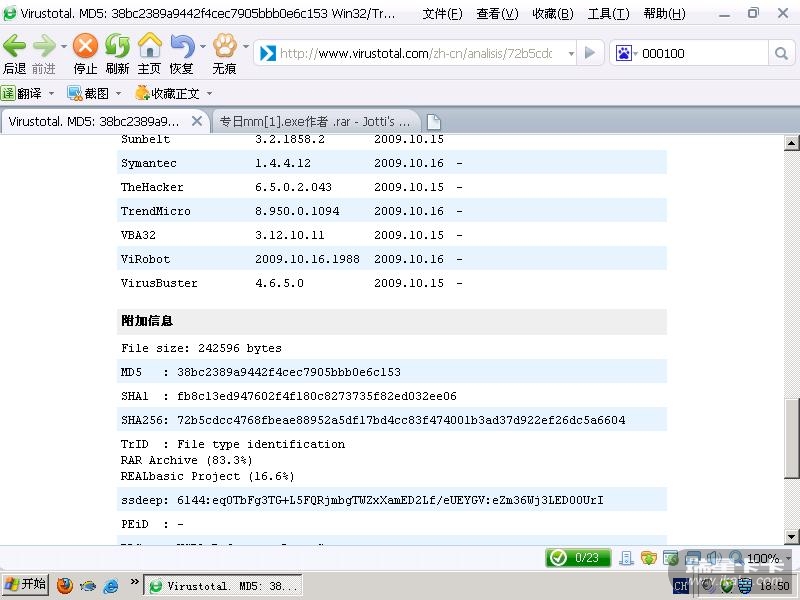Click the SHA1 hash value fb8c13ed...

pyautogui.click(x=316, y=396)
